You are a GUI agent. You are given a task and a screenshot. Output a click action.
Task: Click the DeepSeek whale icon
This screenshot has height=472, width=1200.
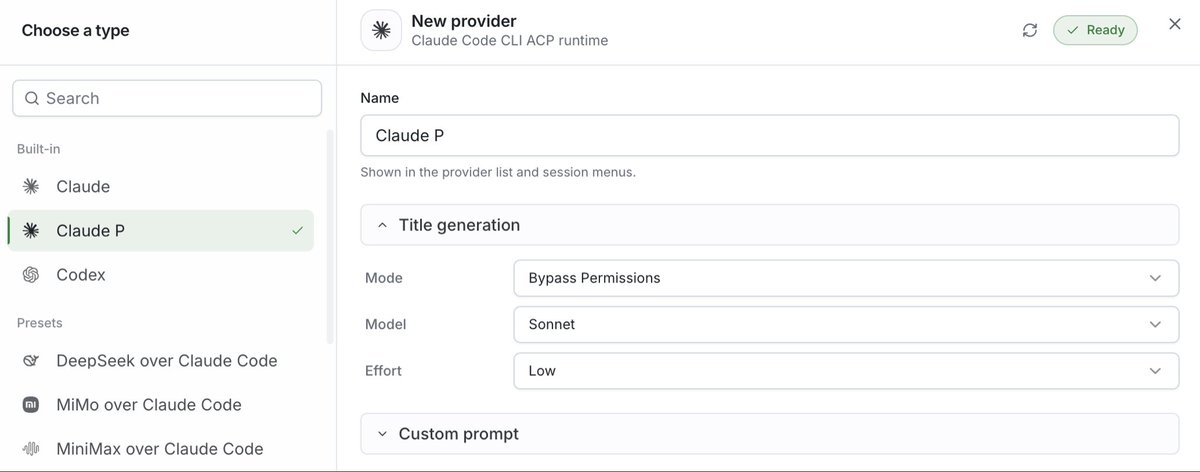click(31, 361)
